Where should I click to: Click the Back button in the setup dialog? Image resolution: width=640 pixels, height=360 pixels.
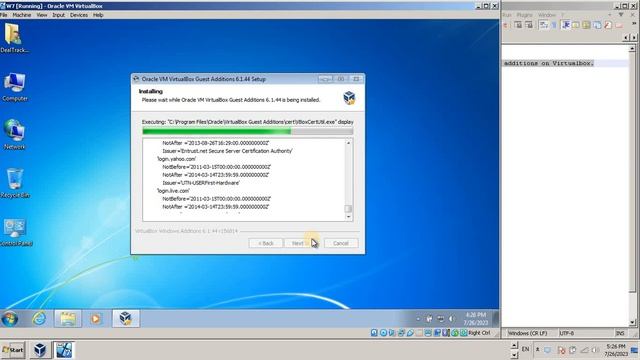265,243
